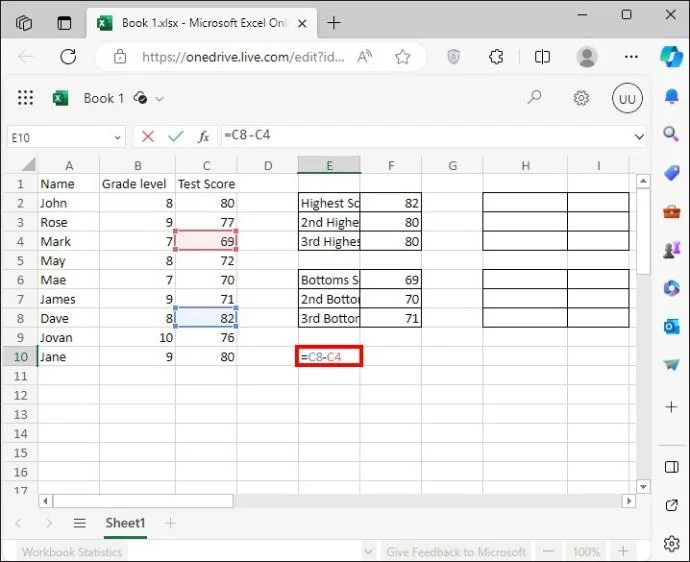Open the all sheets list button
This screenshot has height=562, width=690.
80,523
